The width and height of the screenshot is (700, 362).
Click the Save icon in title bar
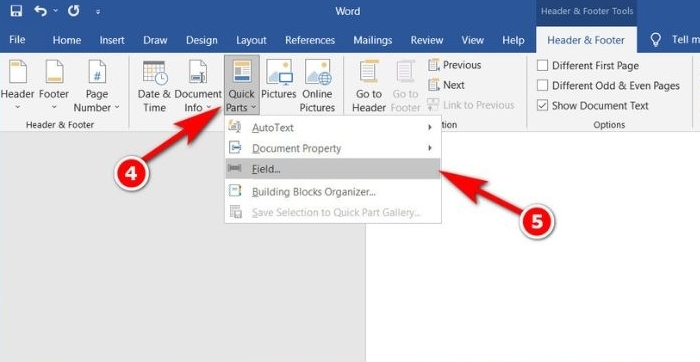[x=17, y=11]
